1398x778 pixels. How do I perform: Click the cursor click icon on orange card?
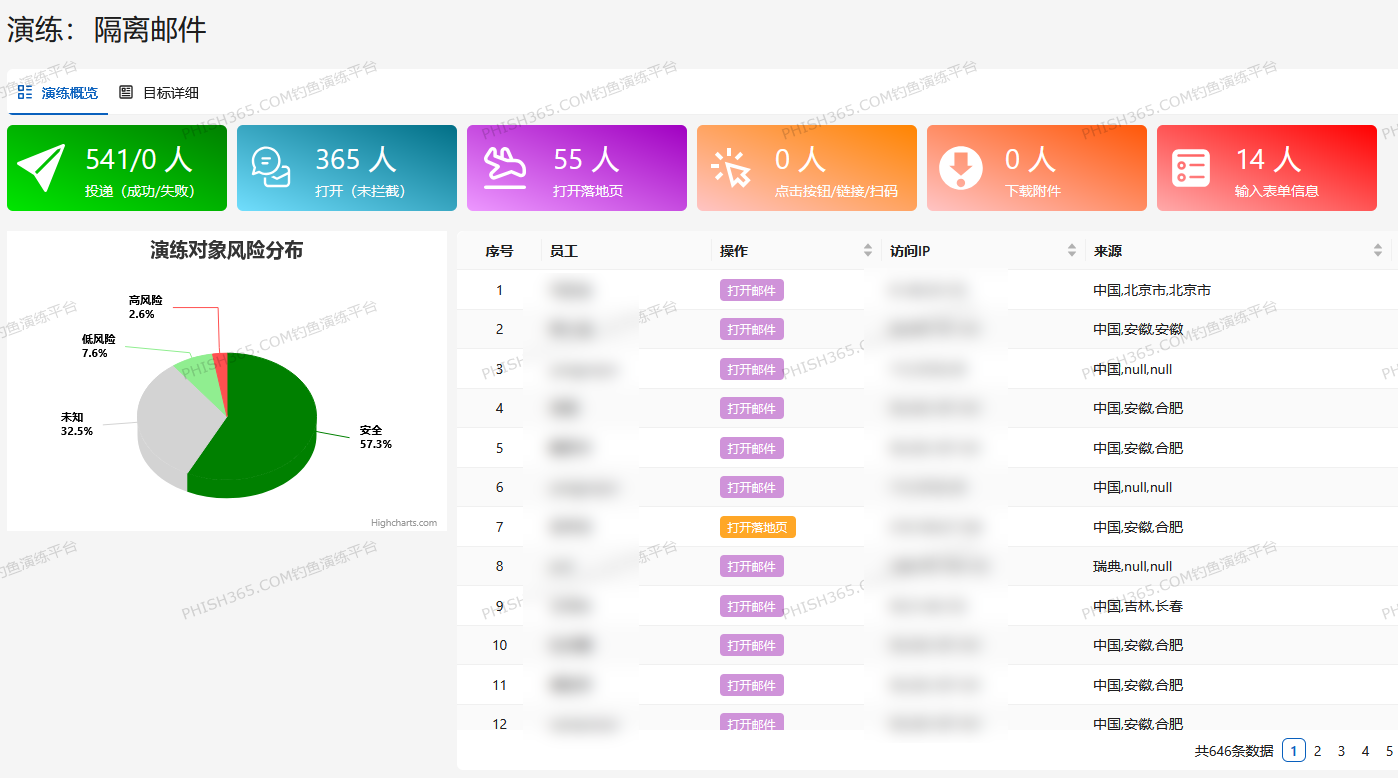731,168
